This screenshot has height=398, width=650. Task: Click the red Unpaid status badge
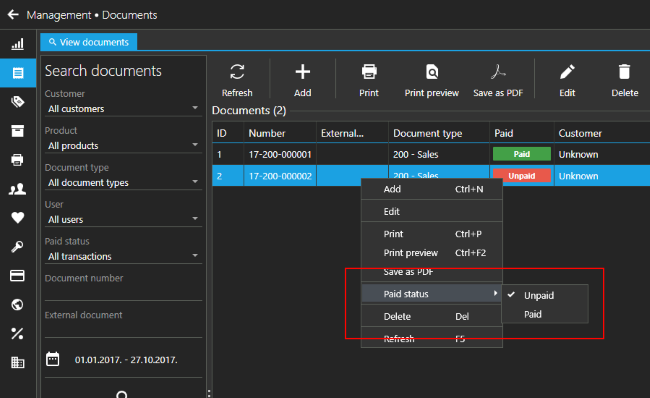click(x=522, y=176)
